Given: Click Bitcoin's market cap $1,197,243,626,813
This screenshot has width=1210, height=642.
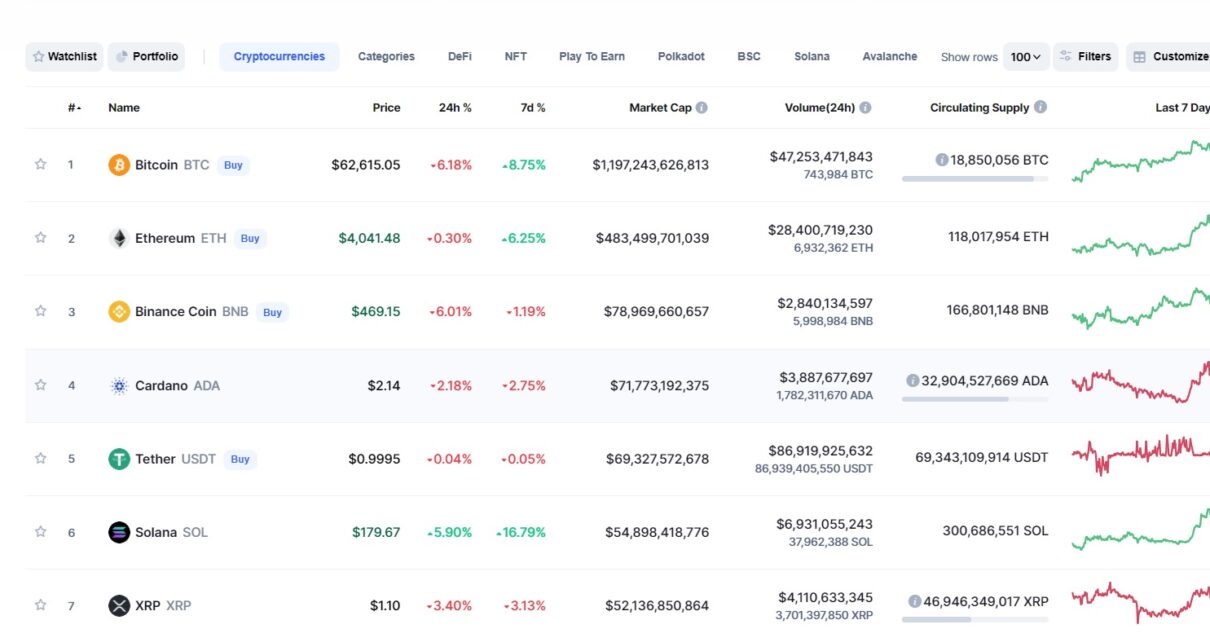Looking at the screenshot, I should click(651, 165).
